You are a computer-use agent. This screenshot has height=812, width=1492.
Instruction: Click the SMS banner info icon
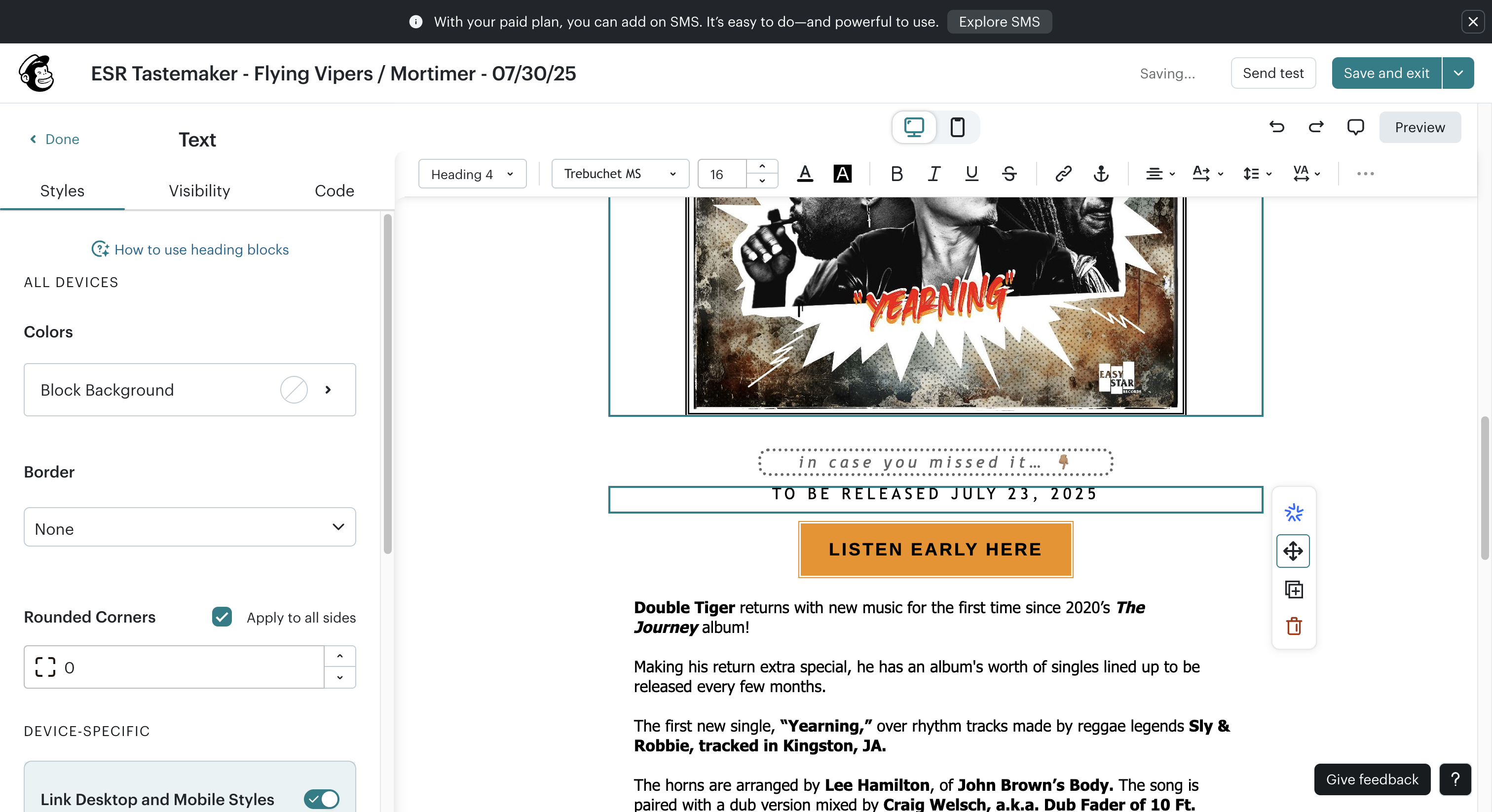415,21
